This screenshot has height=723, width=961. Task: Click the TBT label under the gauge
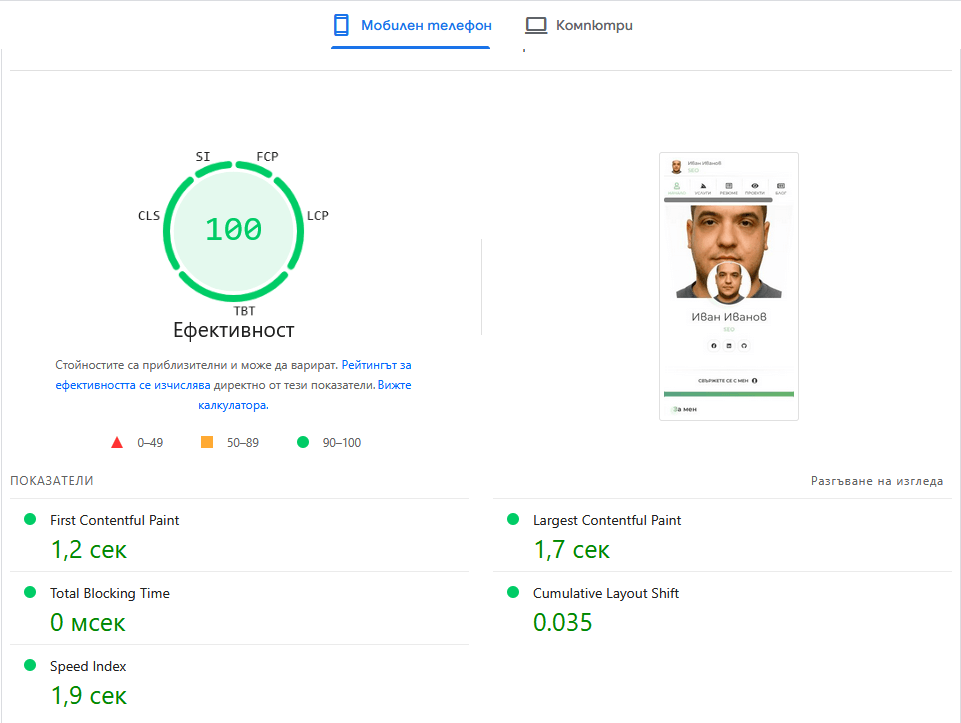(x=244, y=311)
